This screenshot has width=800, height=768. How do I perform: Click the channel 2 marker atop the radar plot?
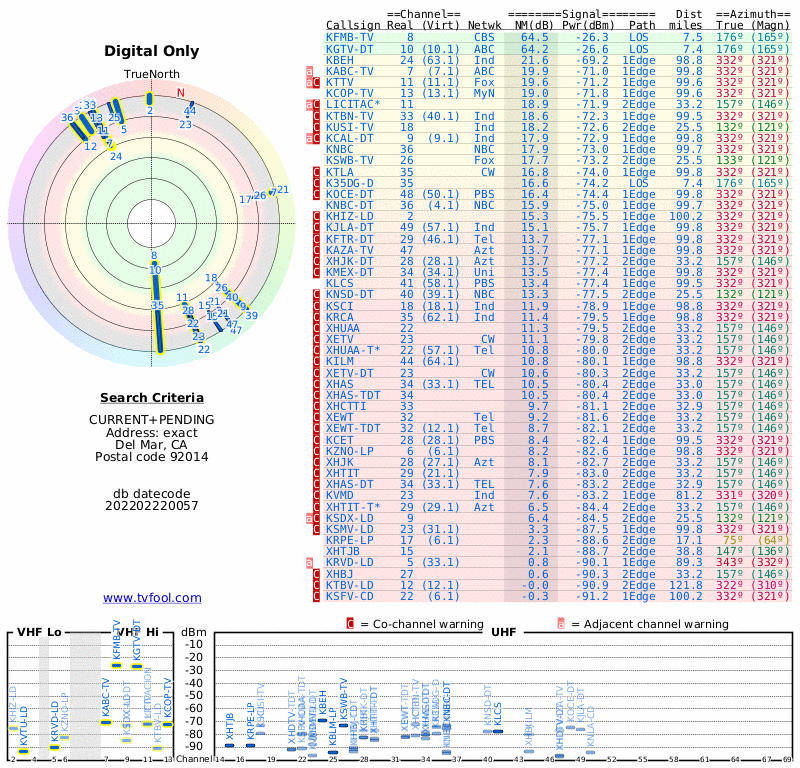pyautogui.click(x=149, y=98)
